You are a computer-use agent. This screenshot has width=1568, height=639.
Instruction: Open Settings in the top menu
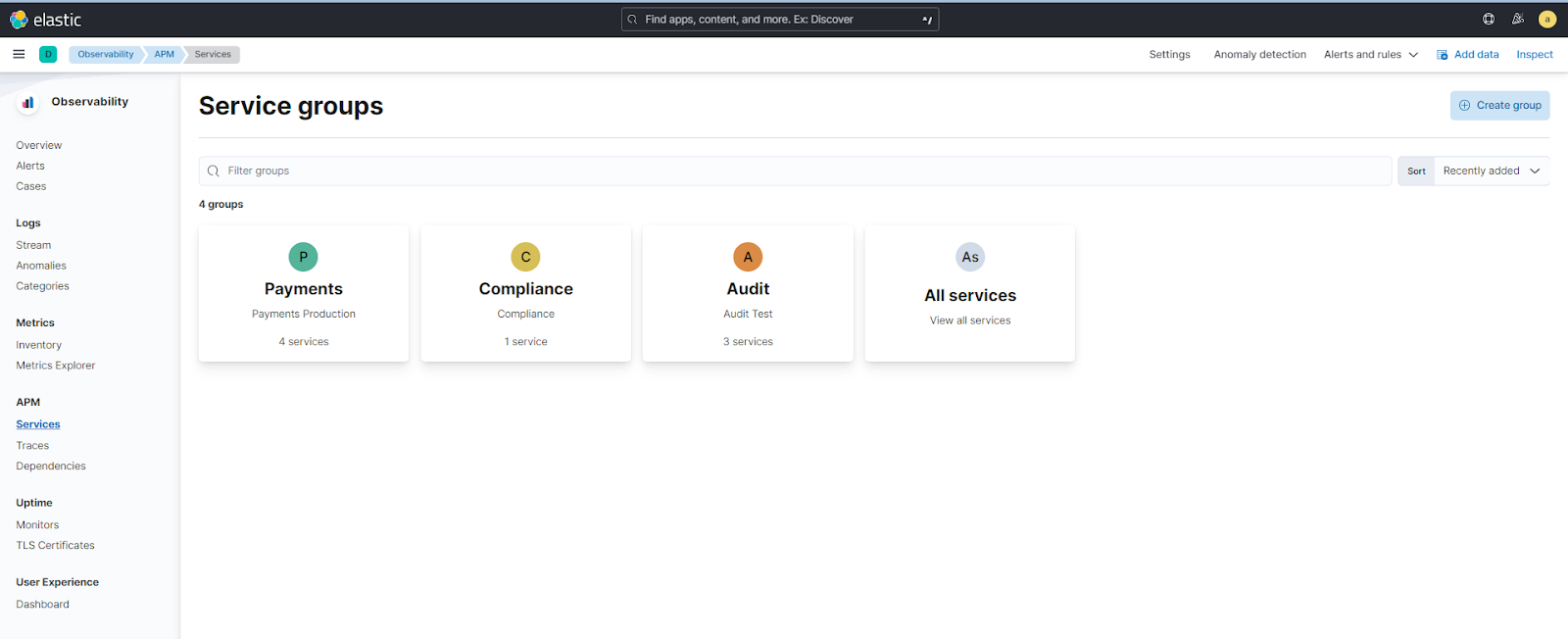pos(1169,55)
